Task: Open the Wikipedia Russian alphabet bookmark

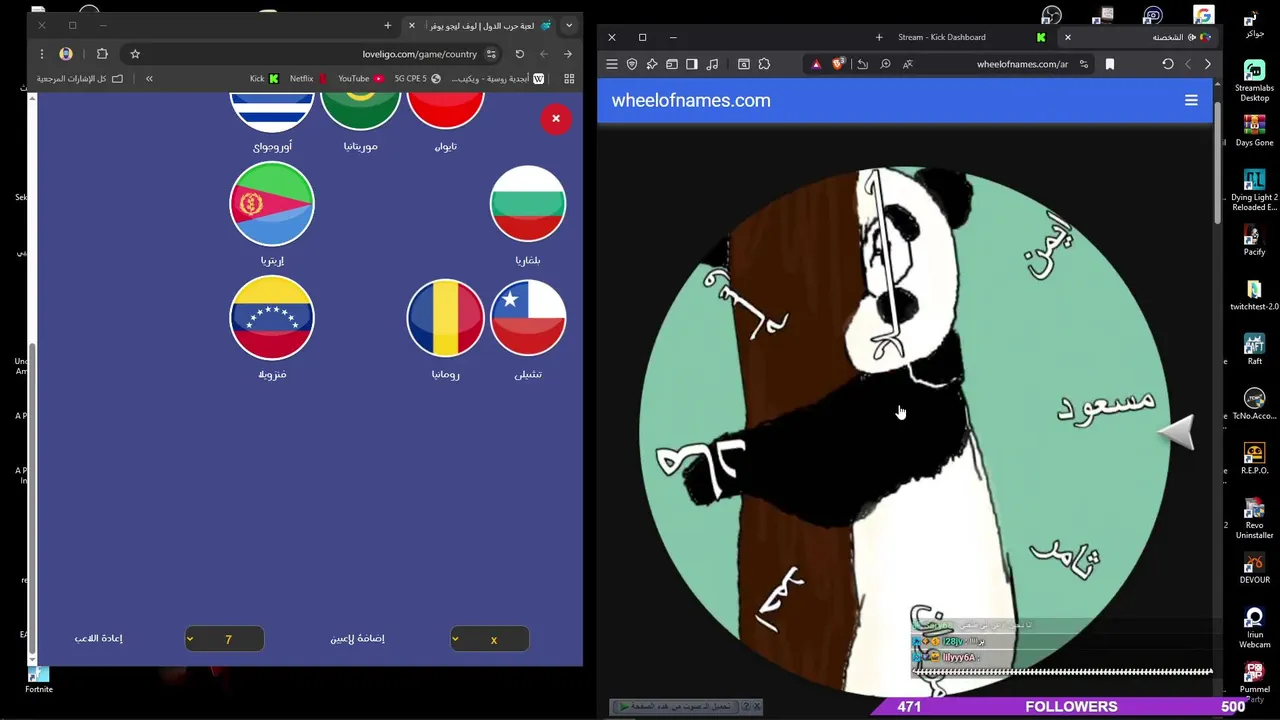Action: [497, 78]
